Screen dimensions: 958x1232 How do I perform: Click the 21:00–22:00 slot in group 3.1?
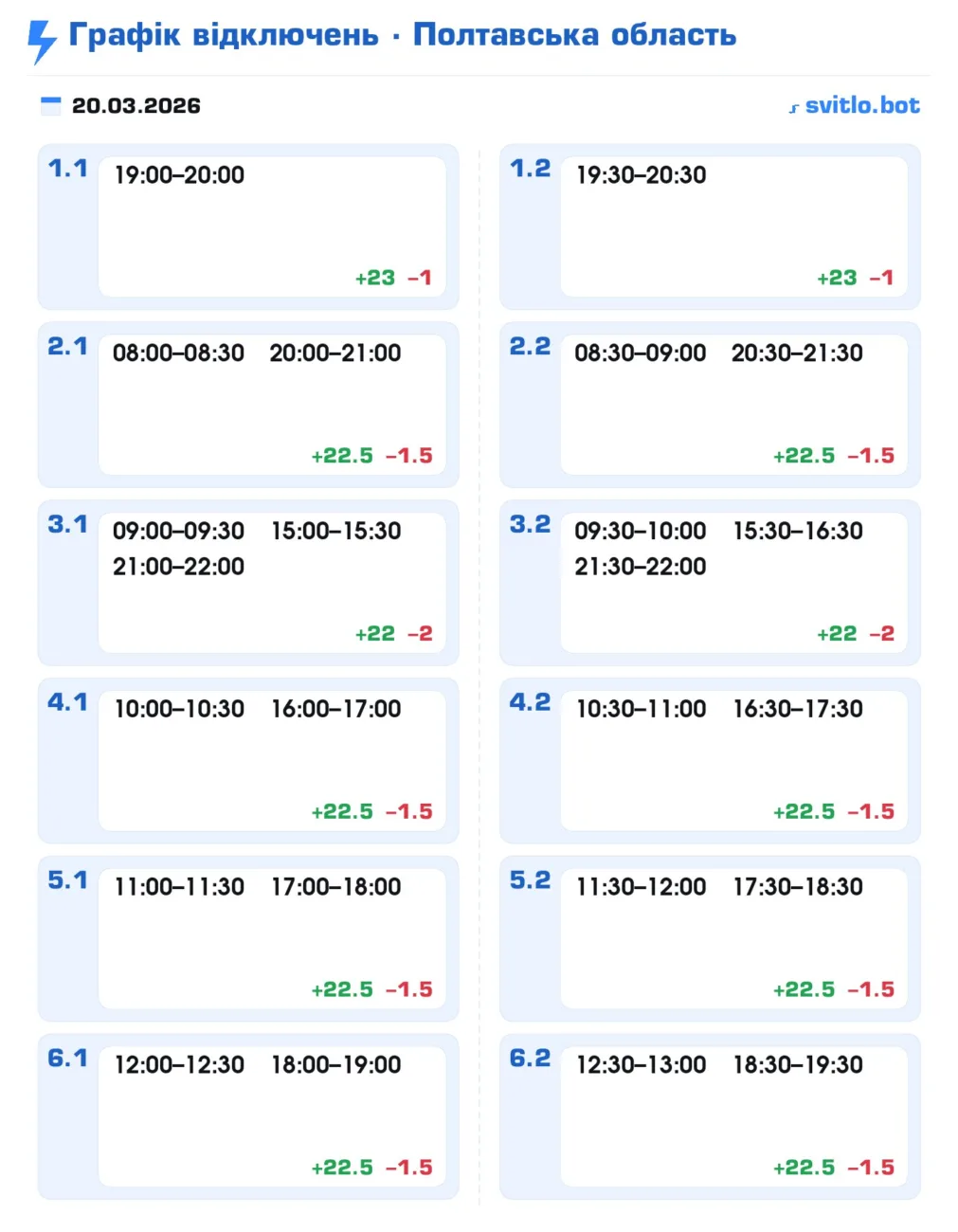tap(178, 566)
